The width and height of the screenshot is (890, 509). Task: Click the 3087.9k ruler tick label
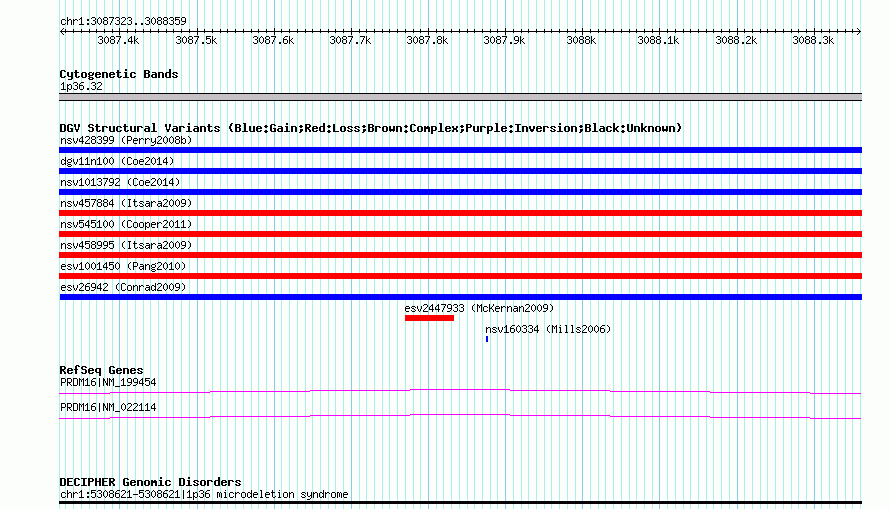coord(504,40)
